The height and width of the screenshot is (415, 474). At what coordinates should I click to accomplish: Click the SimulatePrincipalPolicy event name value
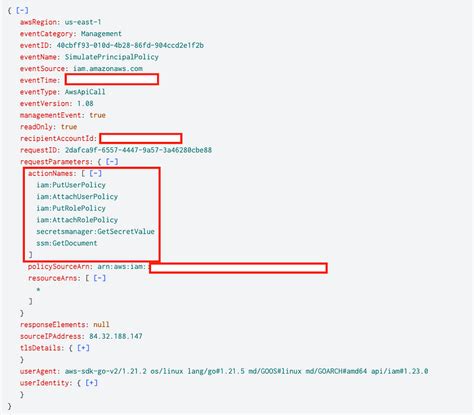(x=112, y=57)
